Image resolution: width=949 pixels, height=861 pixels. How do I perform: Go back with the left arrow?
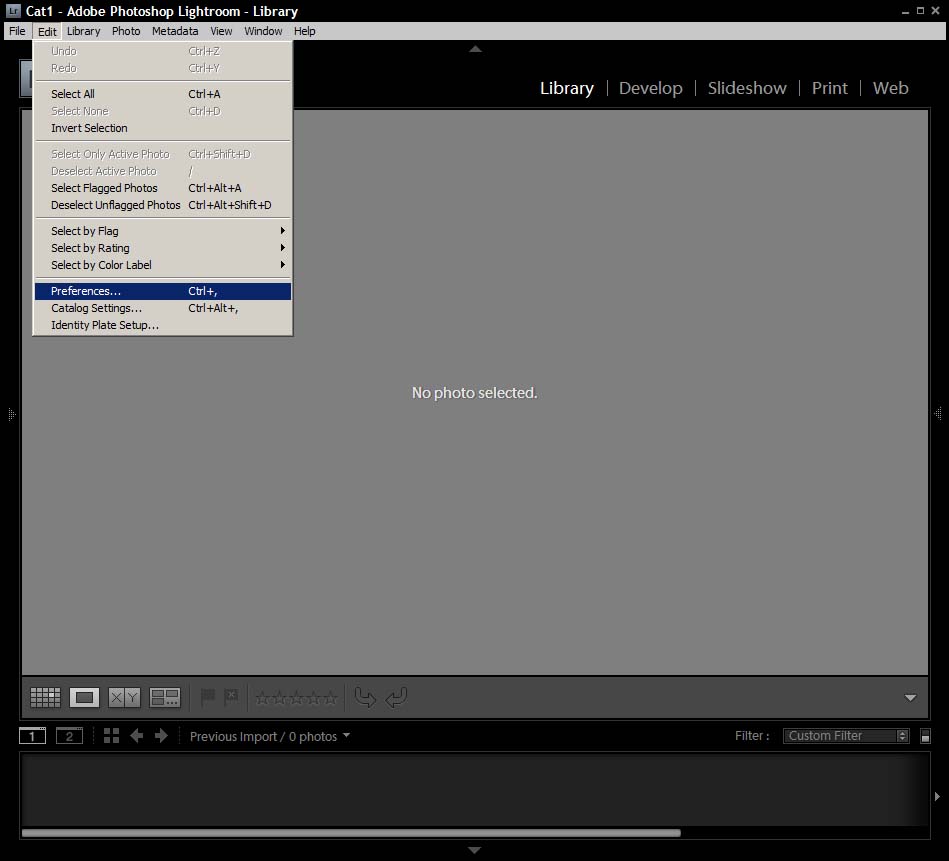[x=136, y=736]
